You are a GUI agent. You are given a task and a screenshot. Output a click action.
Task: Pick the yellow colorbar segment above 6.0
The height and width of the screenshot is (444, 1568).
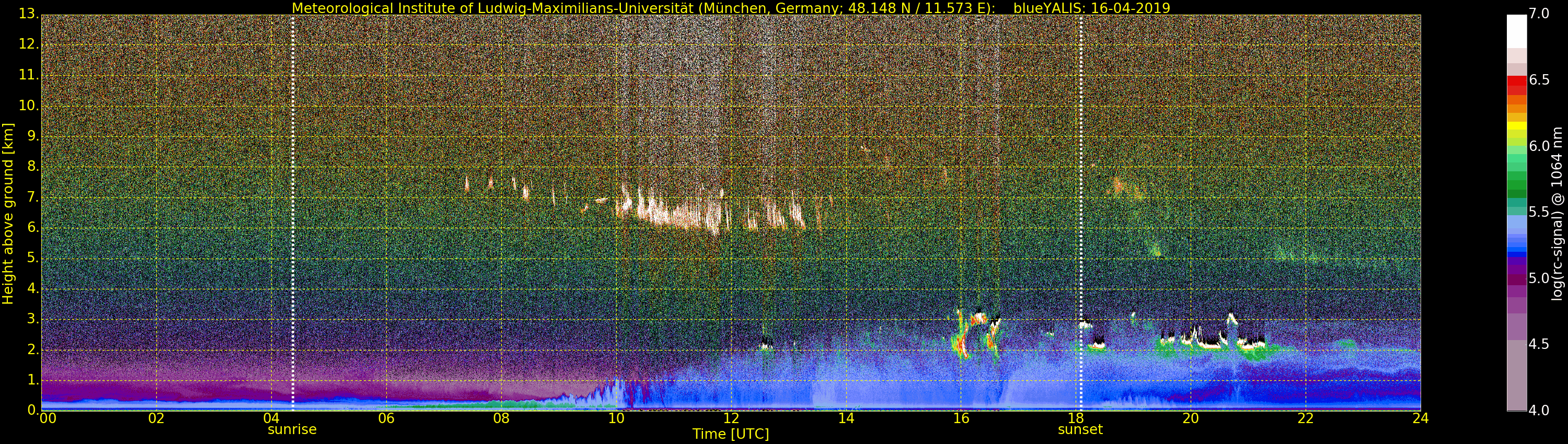[1516, 126]
